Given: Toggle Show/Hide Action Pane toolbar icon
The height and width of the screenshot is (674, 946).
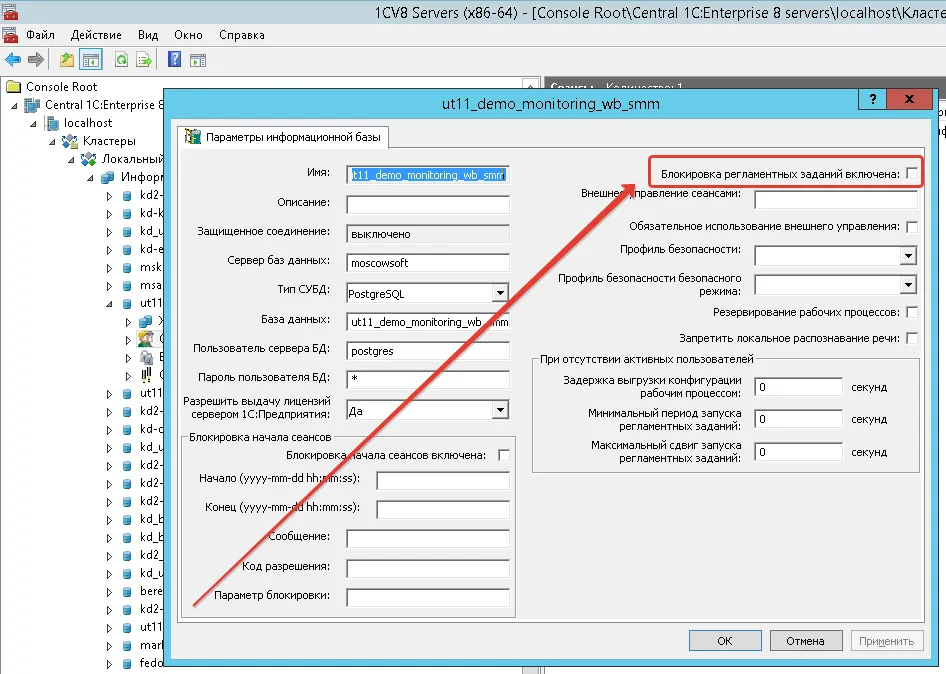Looking at the screenshot, I should click(197, 60).
